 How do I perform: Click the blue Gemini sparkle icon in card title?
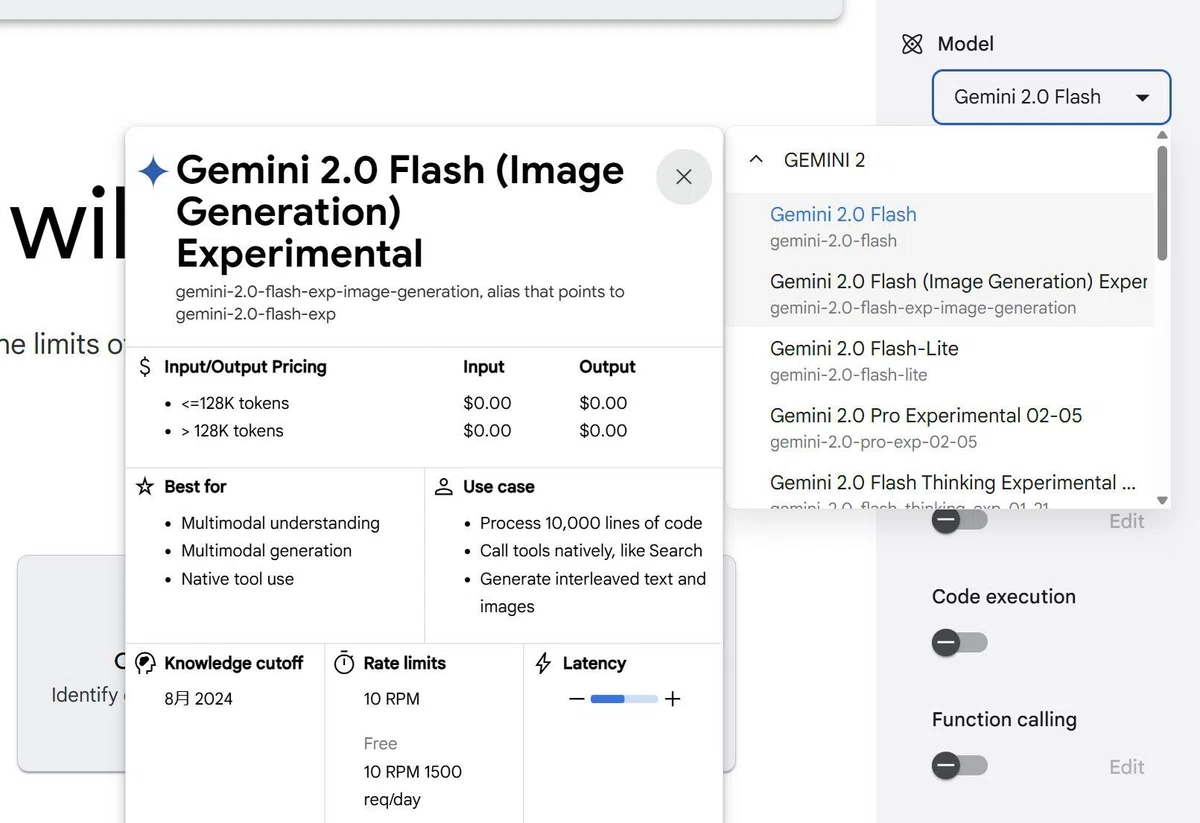(153, 172)
